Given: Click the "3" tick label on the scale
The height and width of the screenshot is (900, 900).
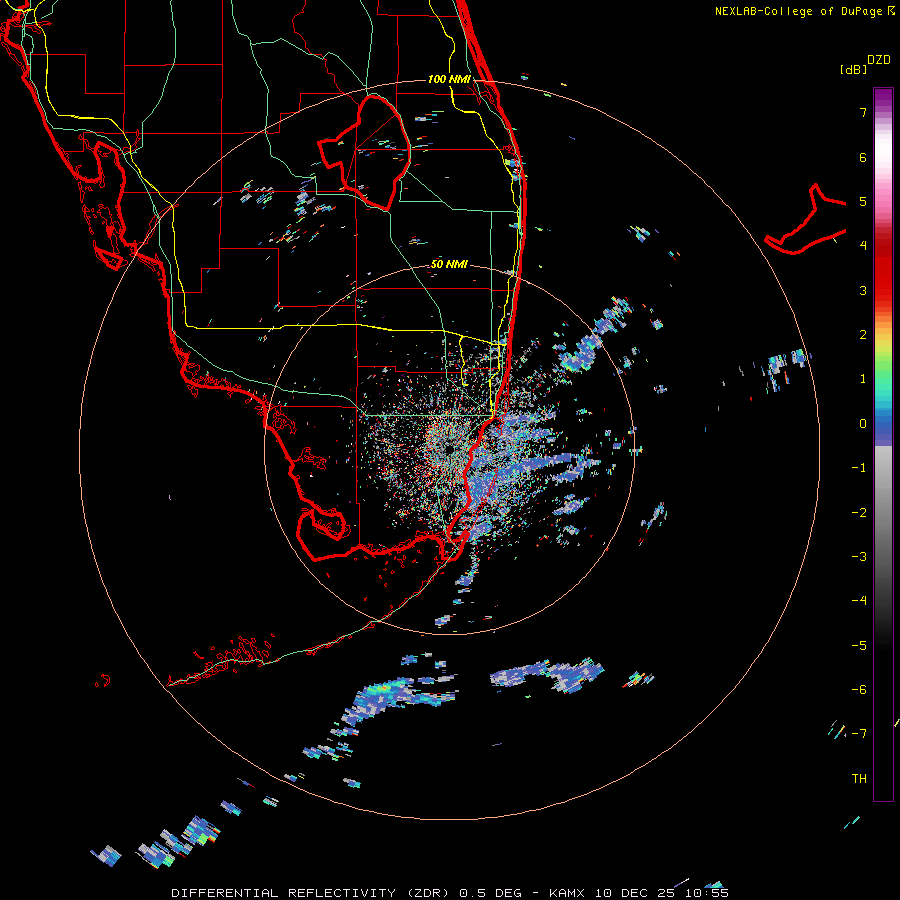Looking at the screenshot, I should click(x=863, y=290).
